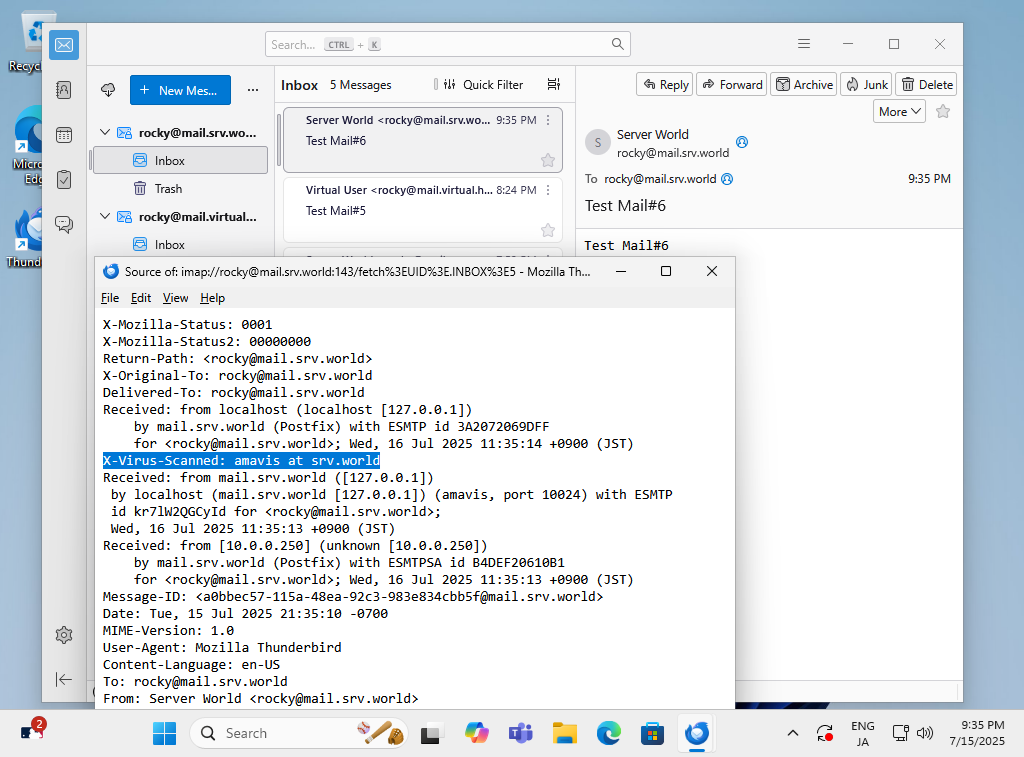Click the recipient address book icon
The width and height of the screenshot is (1024, 757).
727,179
